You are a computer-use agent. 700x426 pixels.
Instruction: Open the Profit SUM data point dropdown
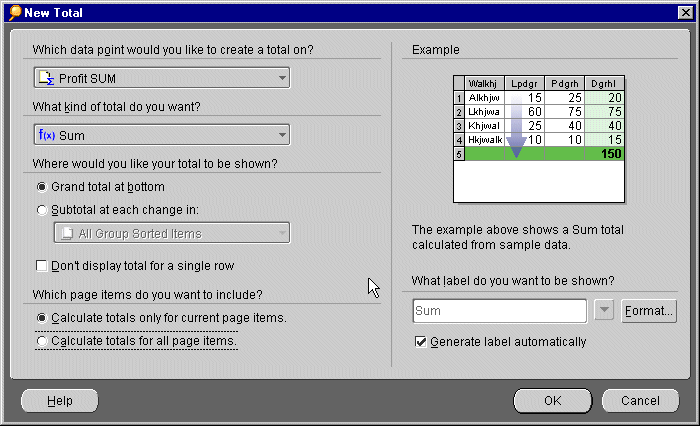click(x=282, y=78)
